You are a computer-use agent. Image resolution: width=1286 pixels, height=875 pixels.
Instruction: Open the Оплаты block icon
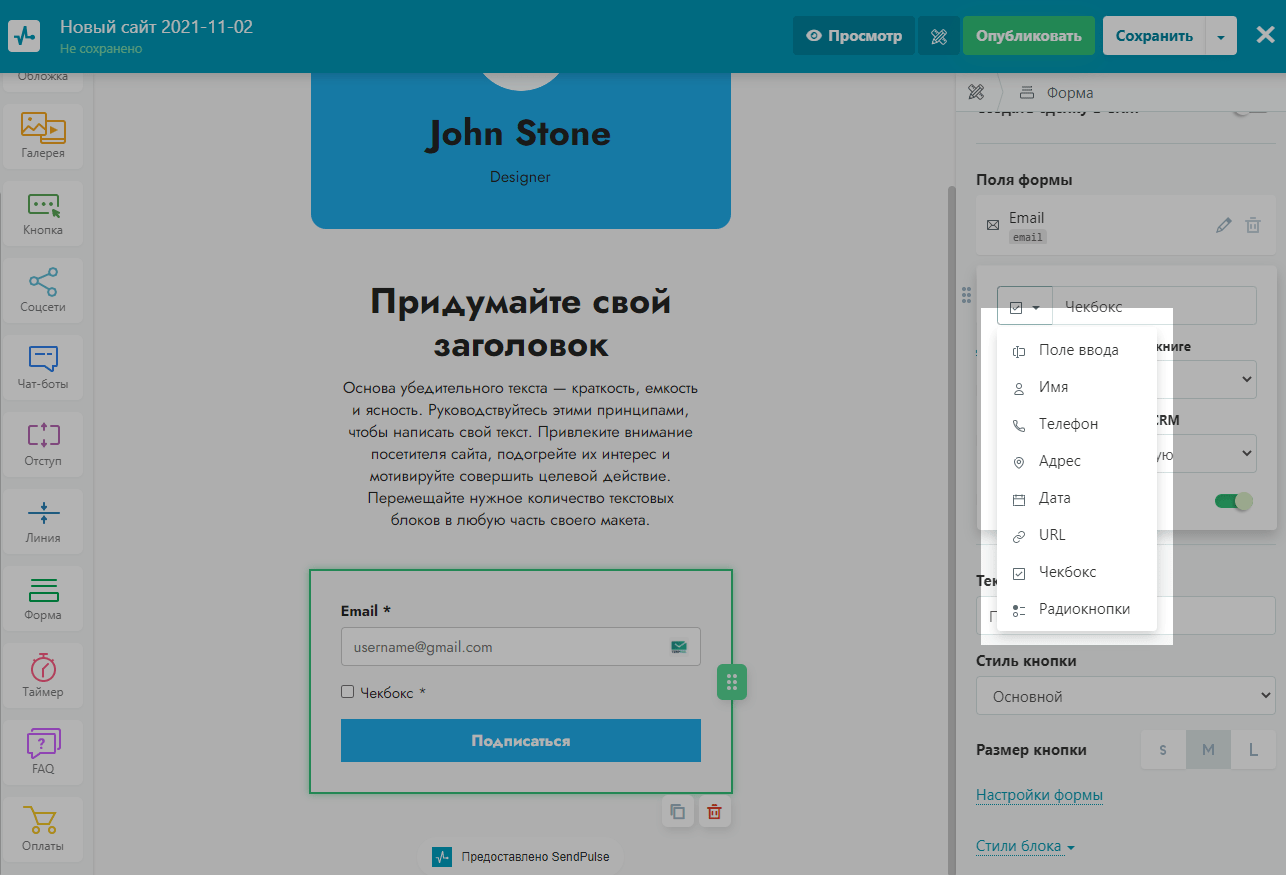pyautogui.click(x=43, y=829)
